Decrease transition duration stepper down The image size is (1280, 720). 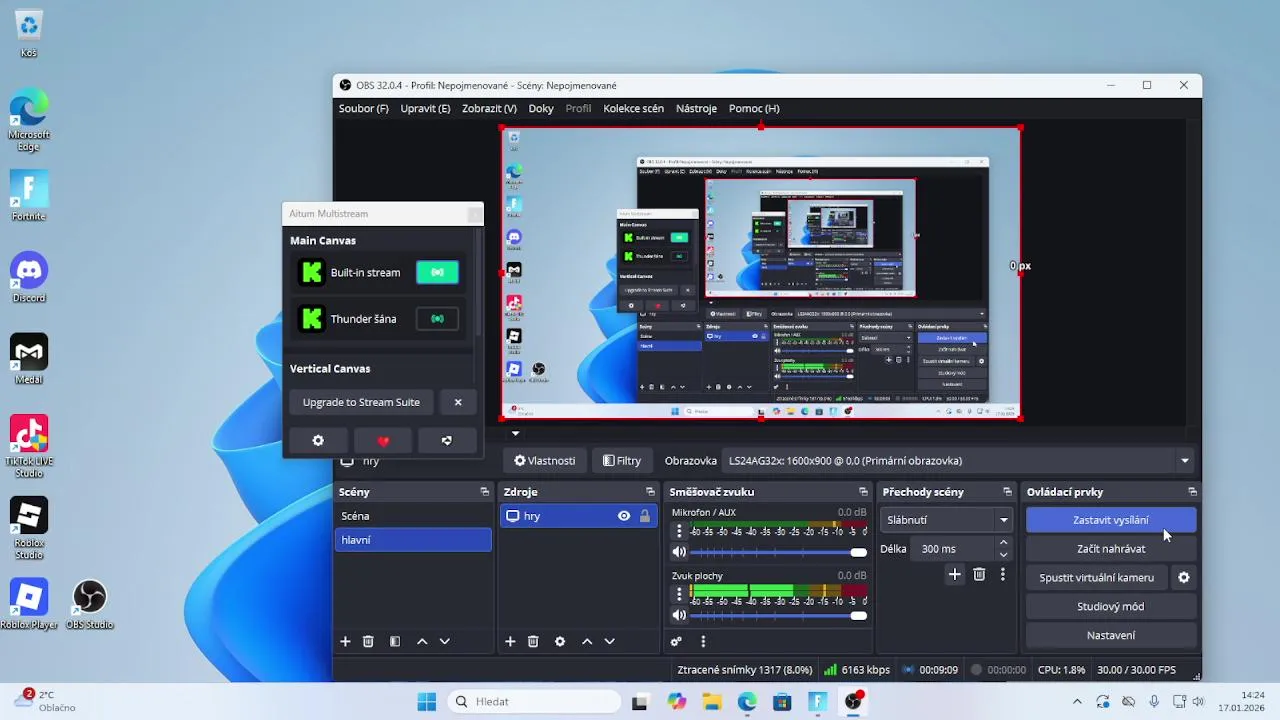tap(1004, 555)
